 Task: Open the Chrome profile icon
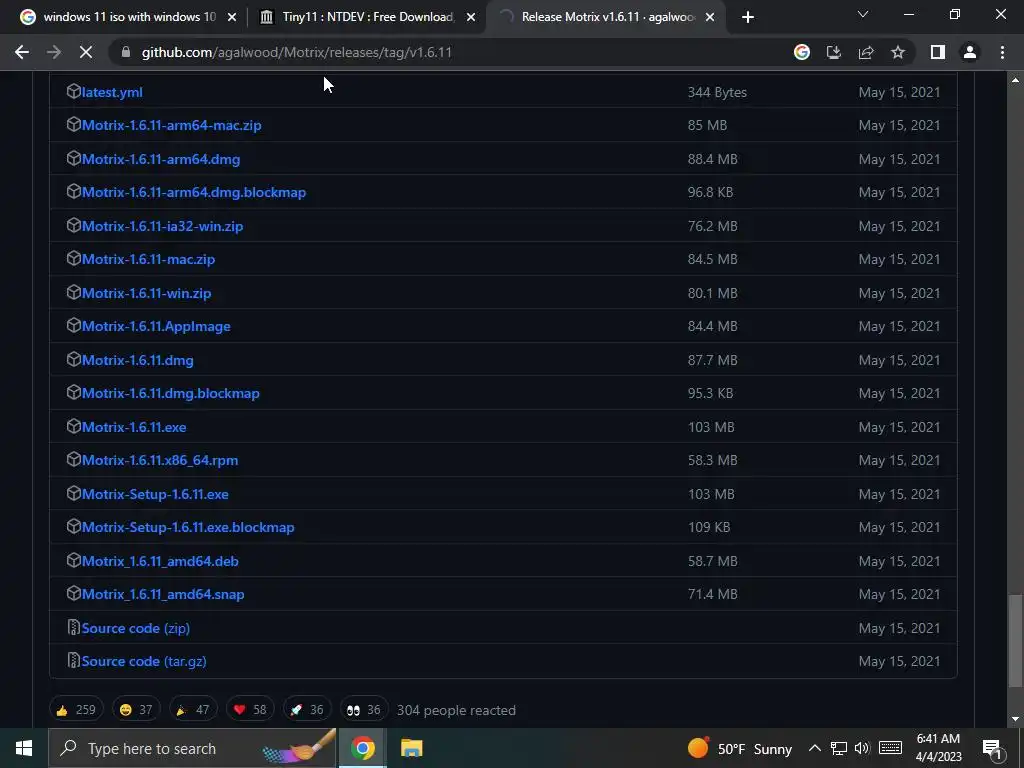pos(970,52)
